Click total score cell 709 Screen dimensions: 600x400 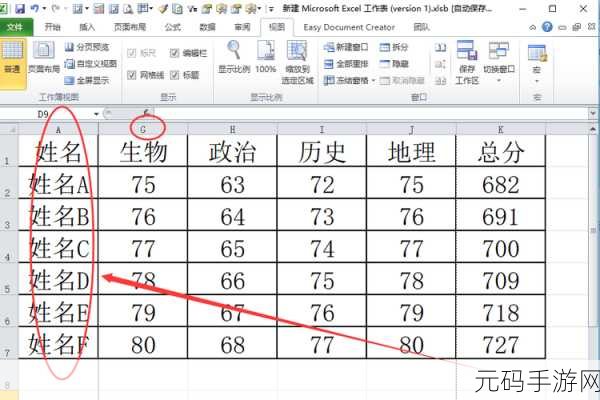click(x=501, y=279)
